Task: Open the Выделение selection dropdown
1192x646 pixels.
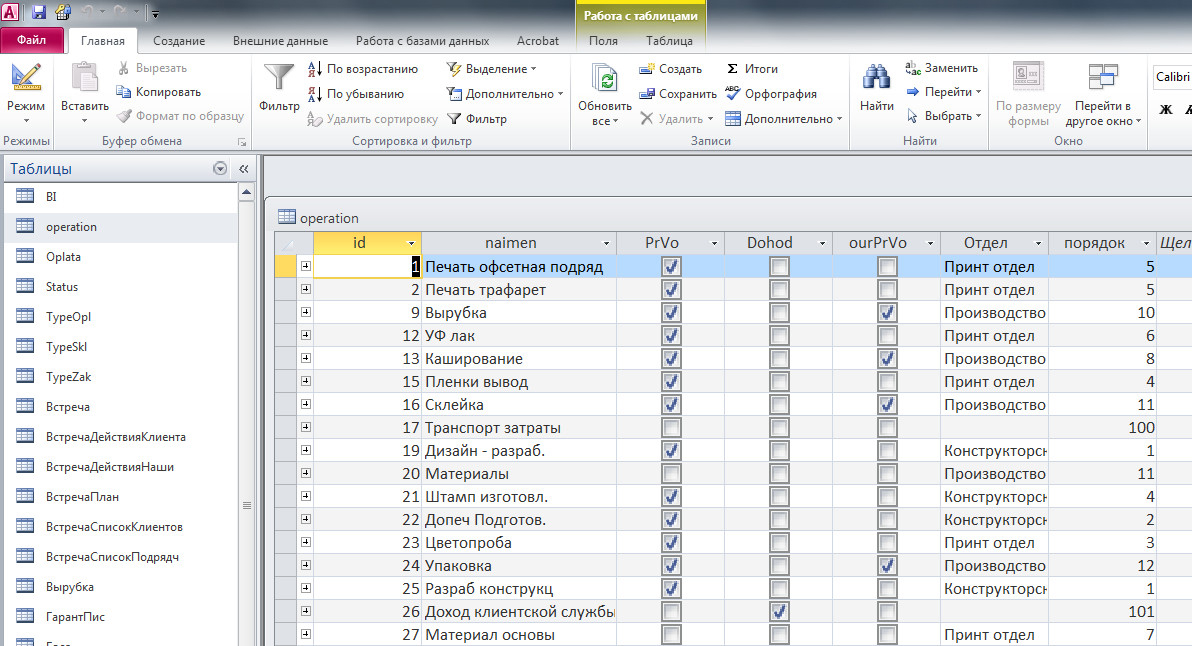Action: [x=492, y=69]
